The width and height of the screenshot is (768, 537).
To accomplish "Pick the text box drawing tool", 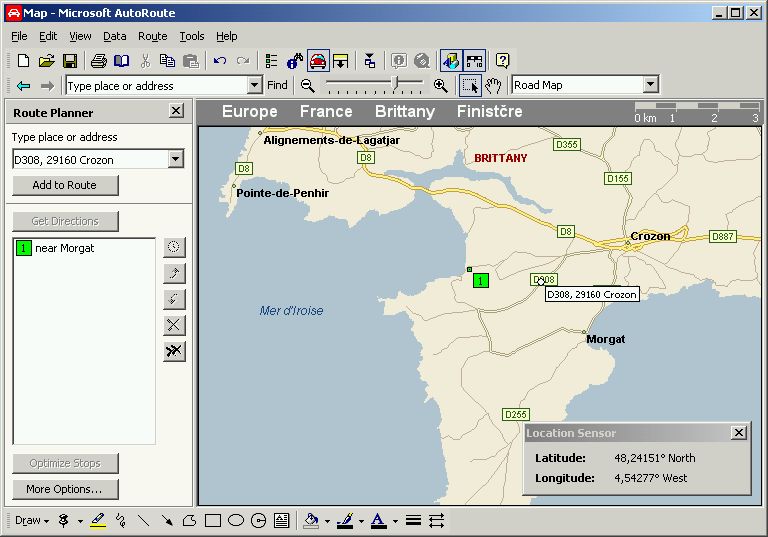I will [281, 520].
